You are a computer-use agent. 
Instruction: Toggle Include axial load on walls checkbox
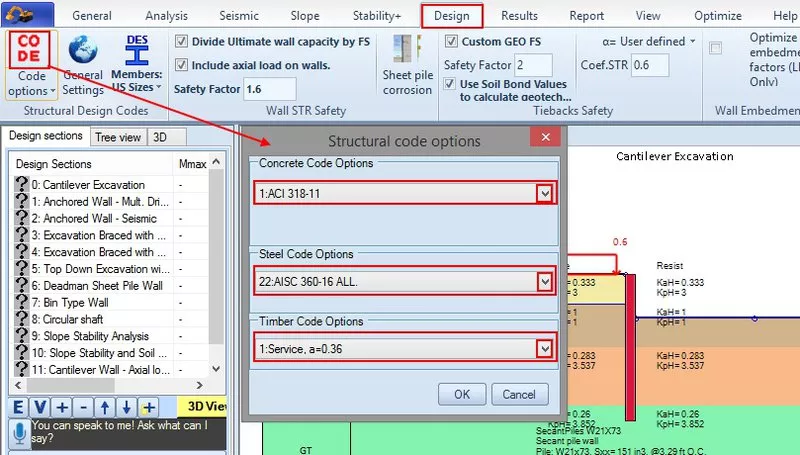coord(181,65)
